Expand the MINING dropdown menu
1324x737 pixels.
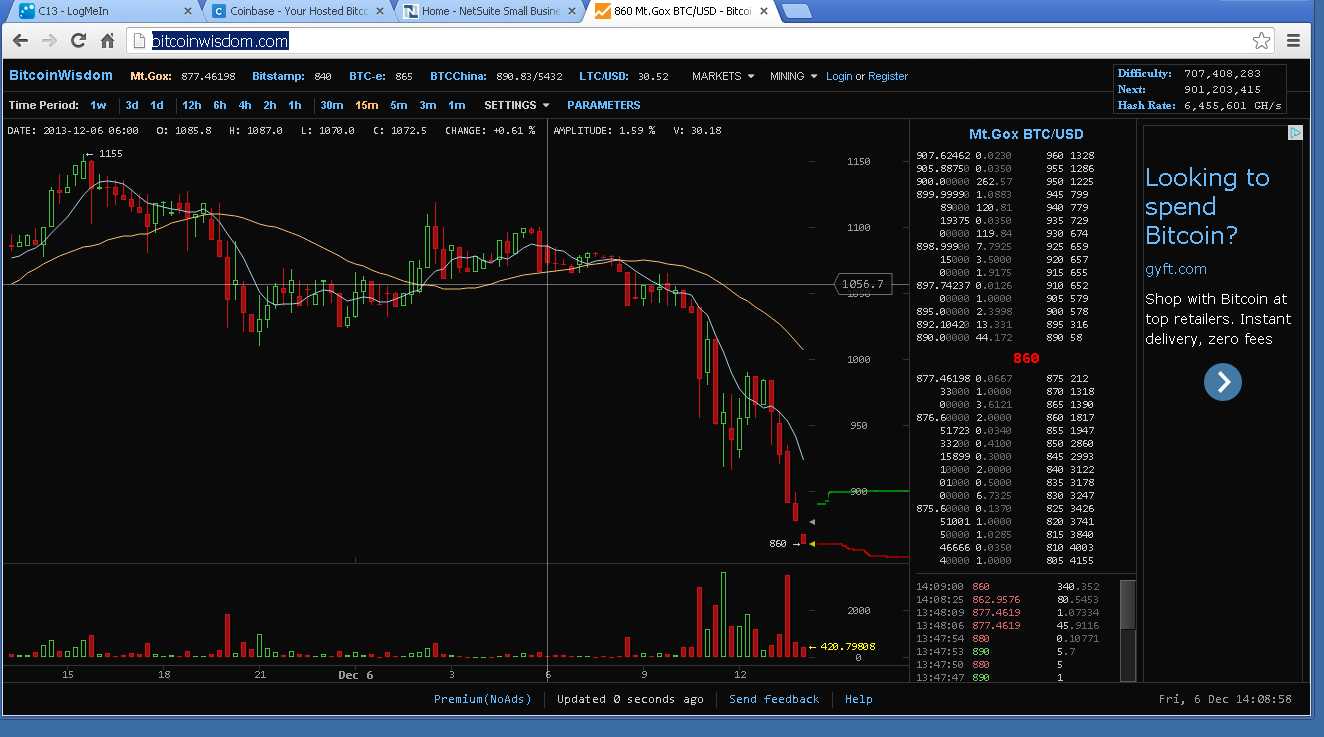(x=794, y=76)
